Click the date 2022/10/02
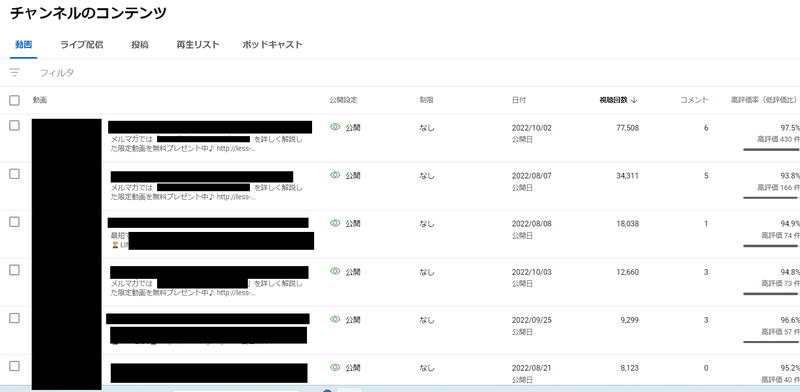This screenshot has width=800, height=392. click(532, 128)
